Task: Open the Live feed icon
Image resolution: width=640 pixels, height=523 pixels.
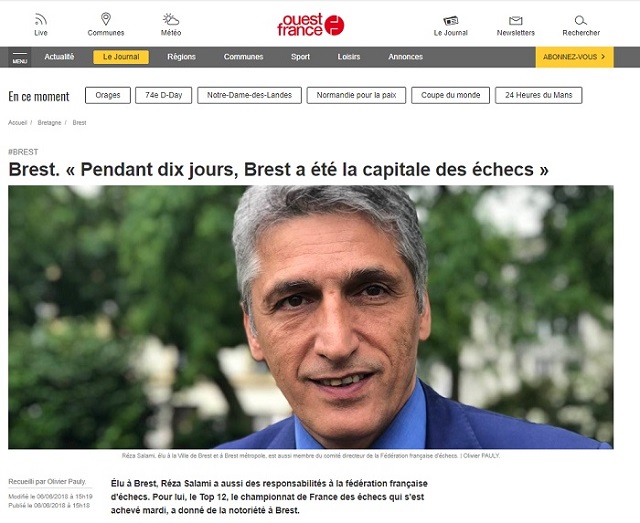Action: [41, 19]
